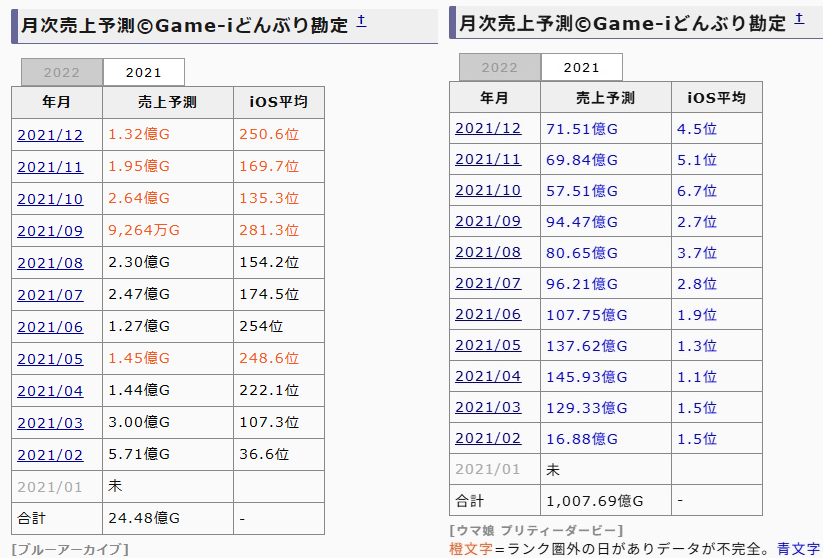Open 2021/02 link in the 16.88億G row

[x=488, y=438]
